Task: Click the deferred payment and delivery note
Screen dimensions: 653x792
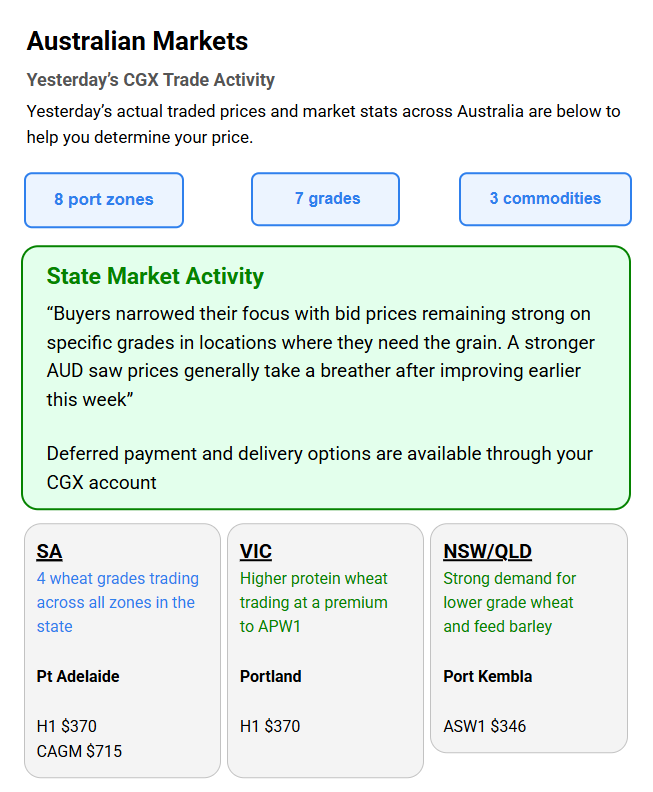Action: (x=320, y=468)
